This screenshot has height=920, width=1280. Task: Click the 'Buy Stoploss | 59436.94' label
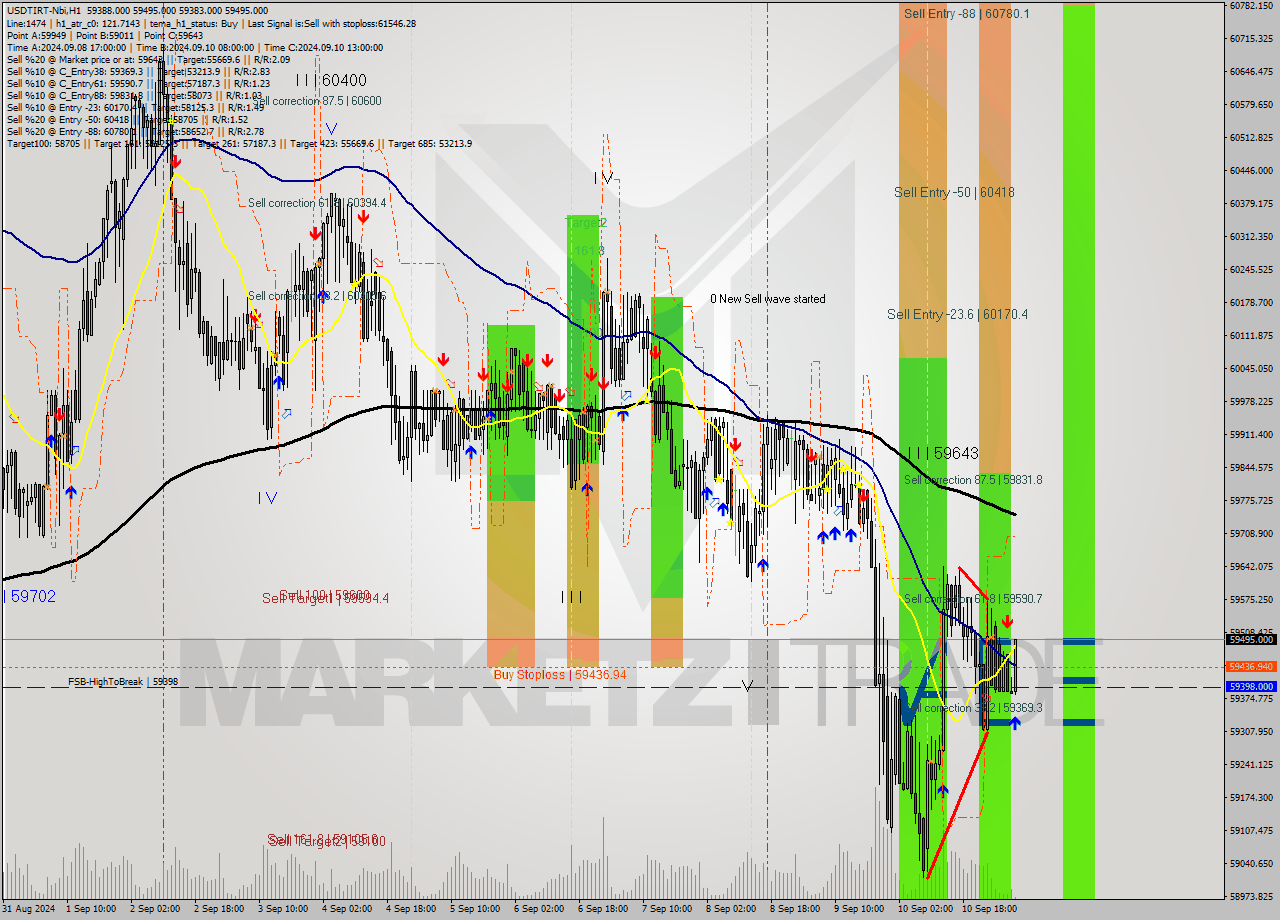point(560,675)
